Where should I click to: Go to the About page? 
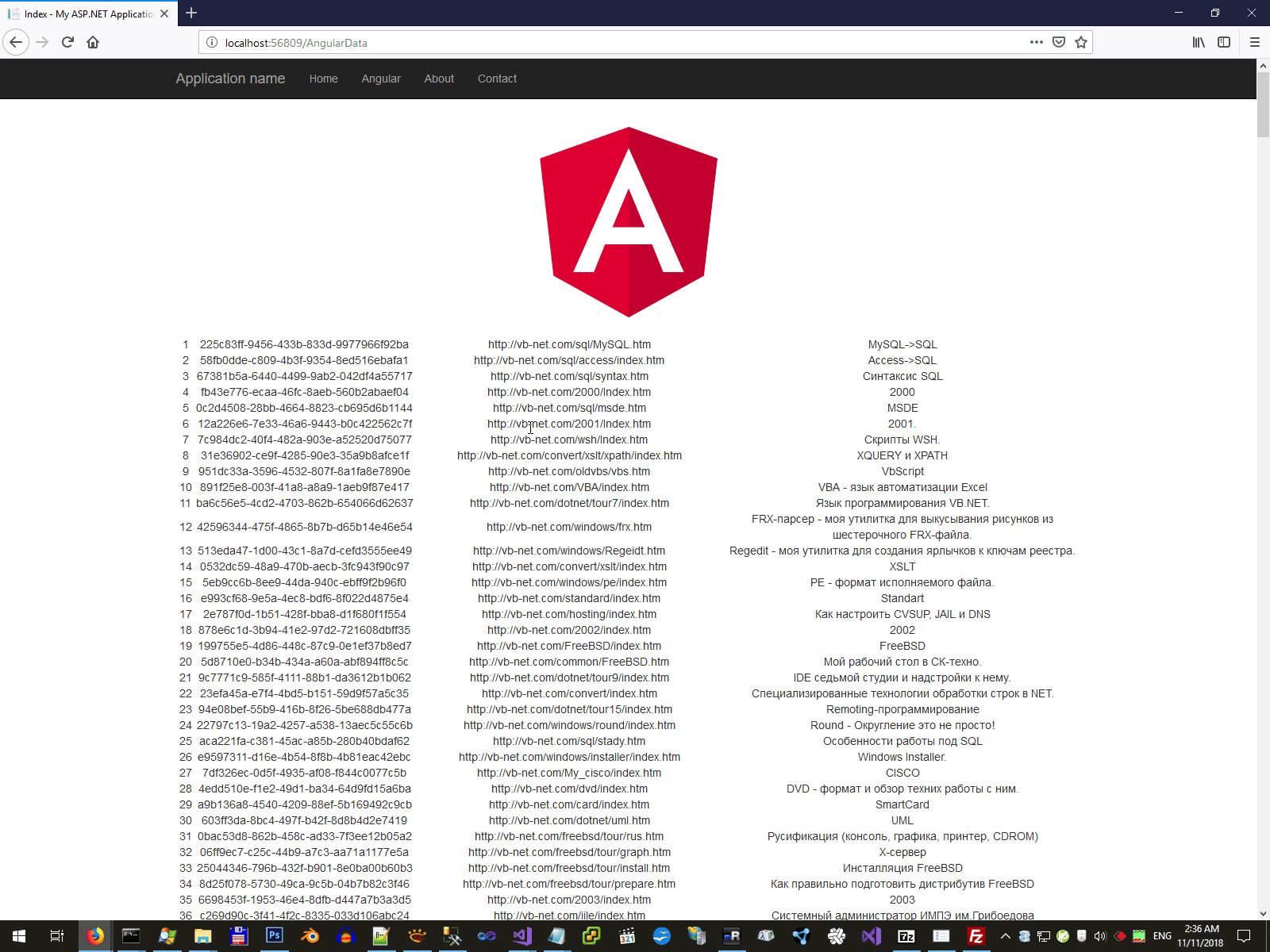pos(439,79)
